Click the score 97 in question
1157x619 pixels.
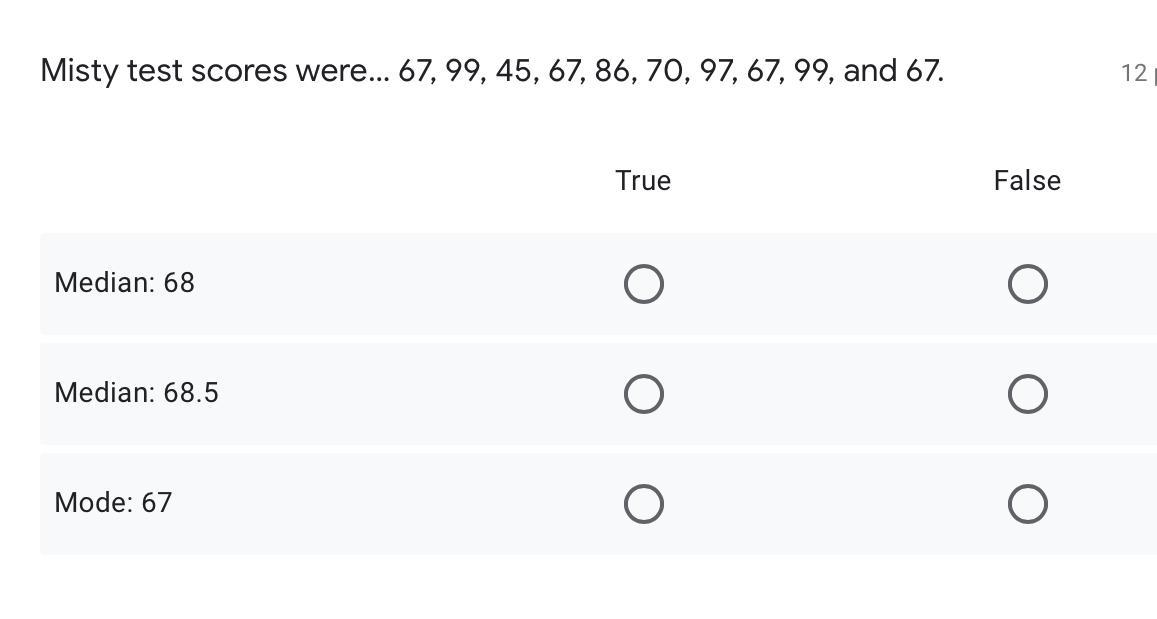pyautogui.click(x=715, y=72)
